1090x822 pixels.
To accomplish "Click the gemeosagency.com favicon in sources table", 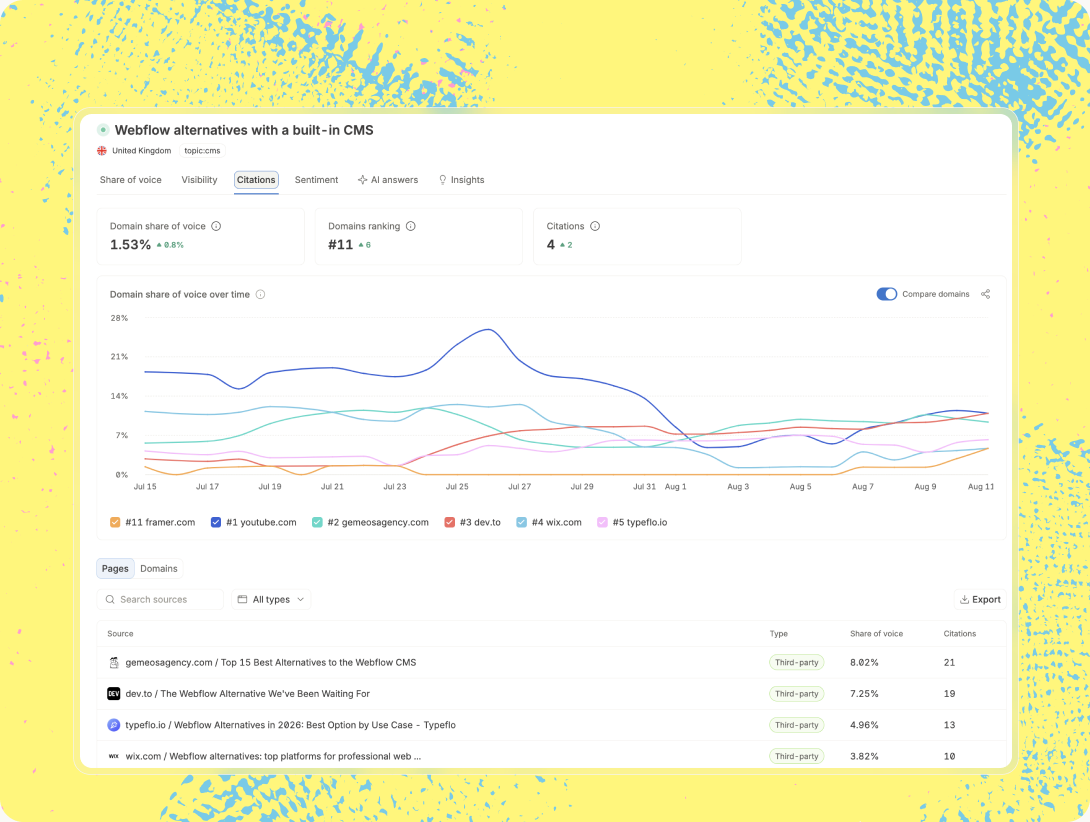I will [x=114, y=663].
